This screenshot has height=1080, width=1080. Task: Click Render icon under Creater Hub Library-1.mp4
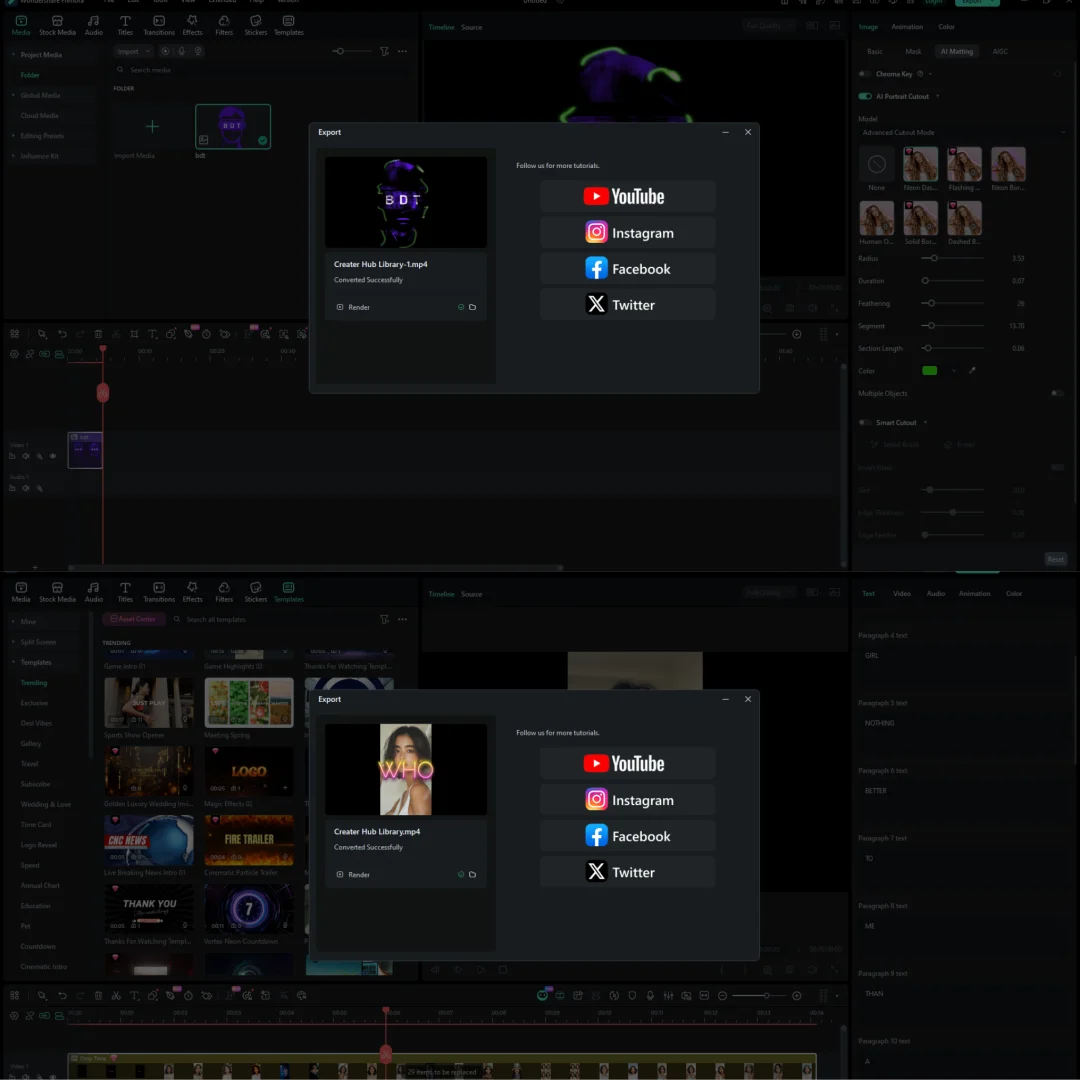pos(340,307)
